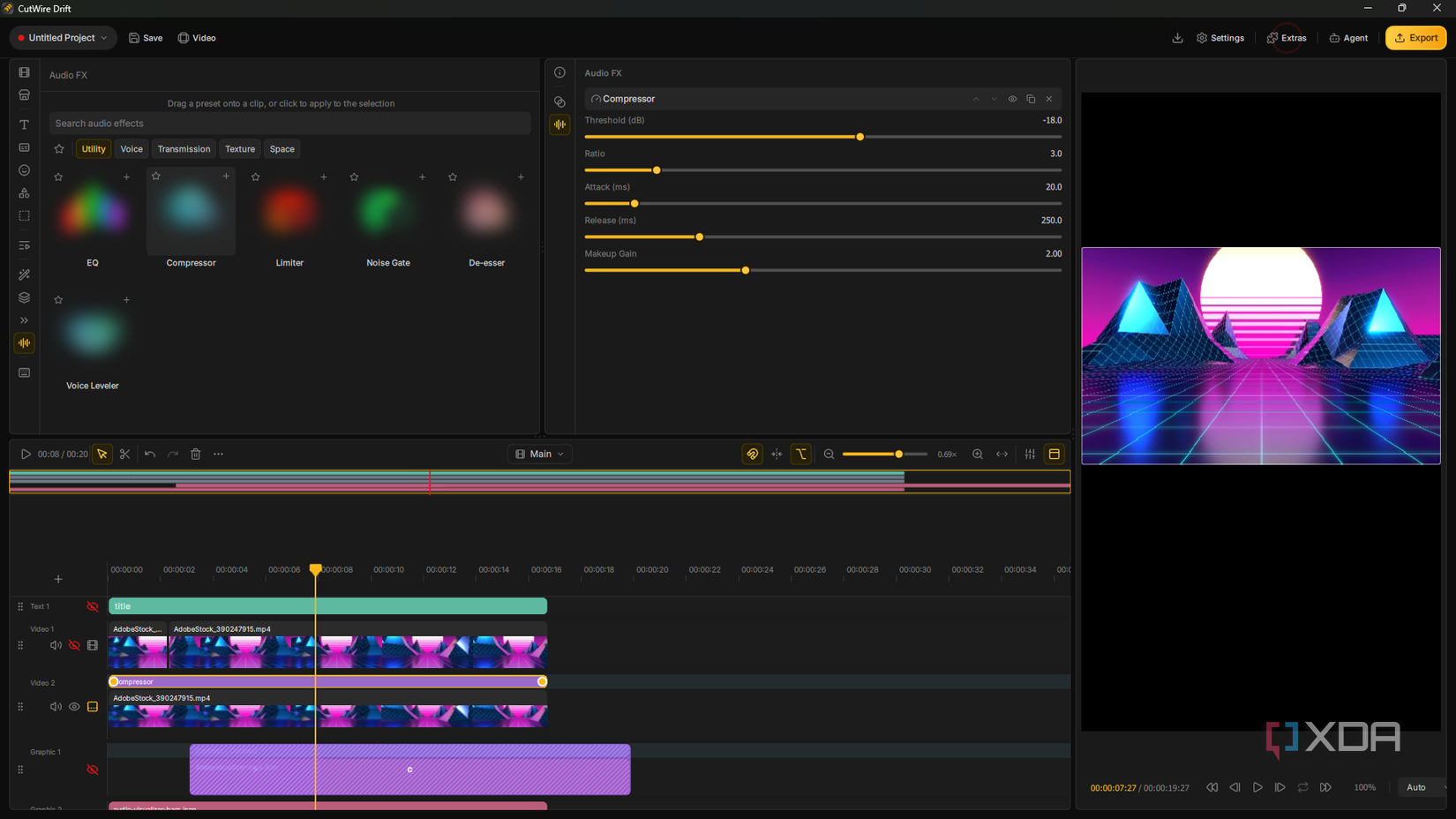
Task: Open the Agent panel button
Action: tap(1348, 38)
